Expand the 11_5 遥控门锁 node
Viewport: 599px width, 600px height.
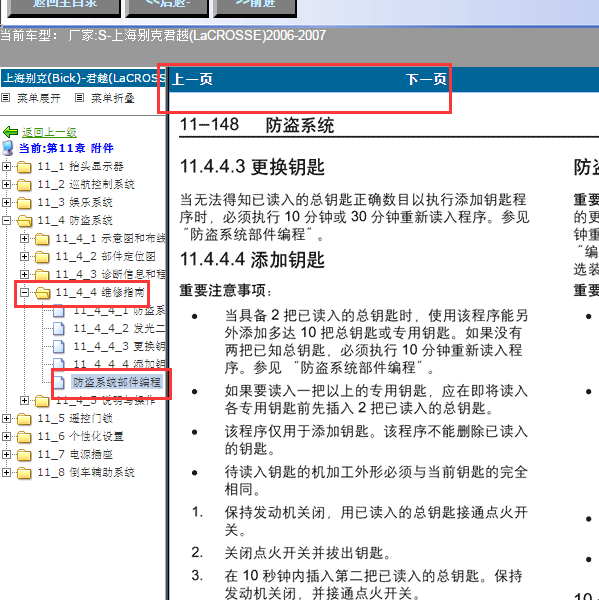6,418
